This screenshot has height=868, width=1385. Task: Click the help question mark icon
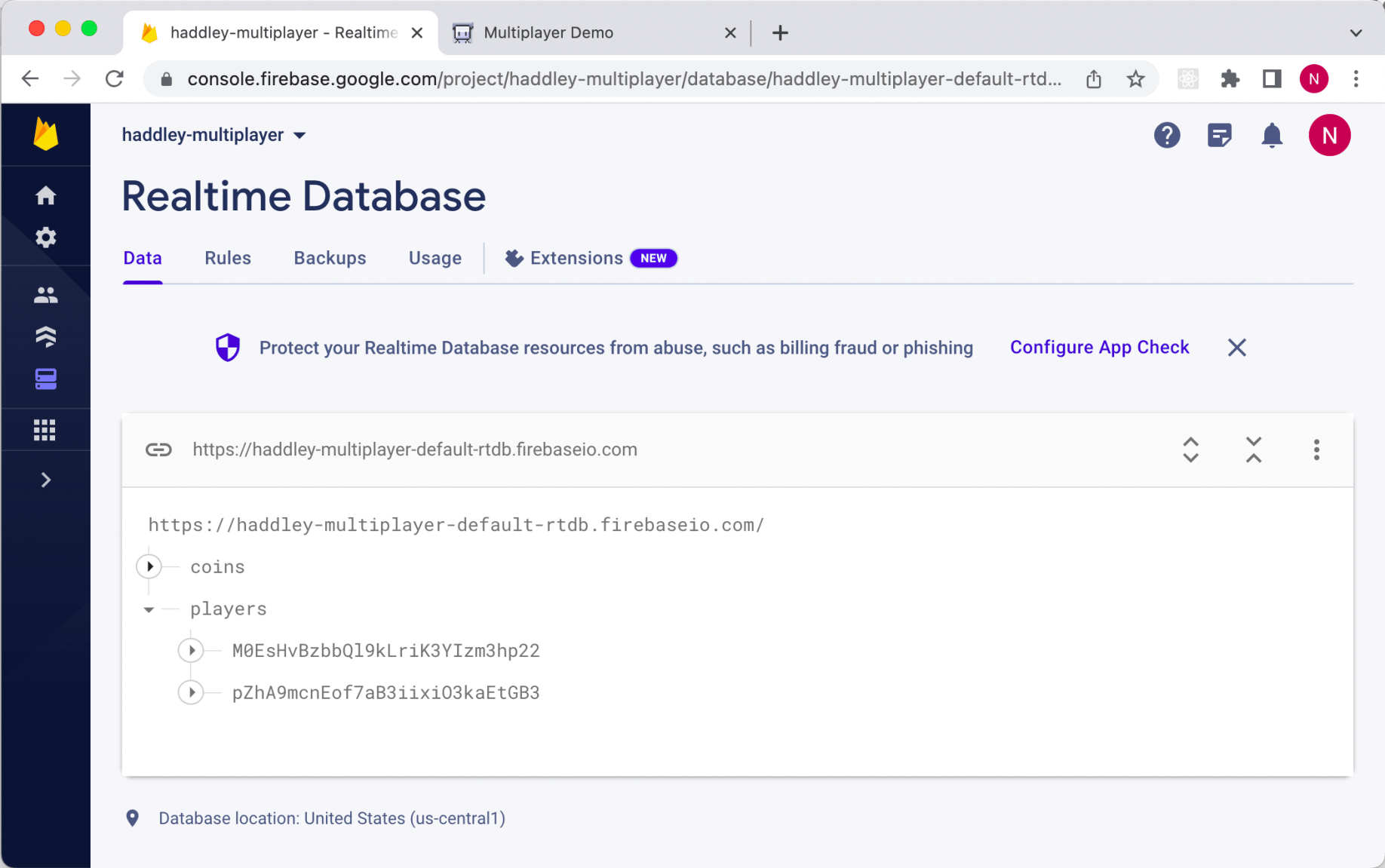(1166, 136)
